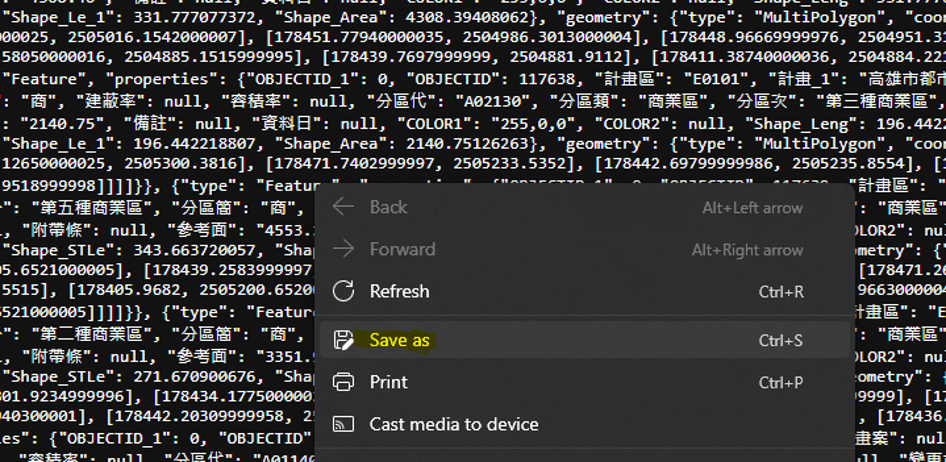Choose Forward from the context menu
946x462 pixels.
click(x=402, y=249)
